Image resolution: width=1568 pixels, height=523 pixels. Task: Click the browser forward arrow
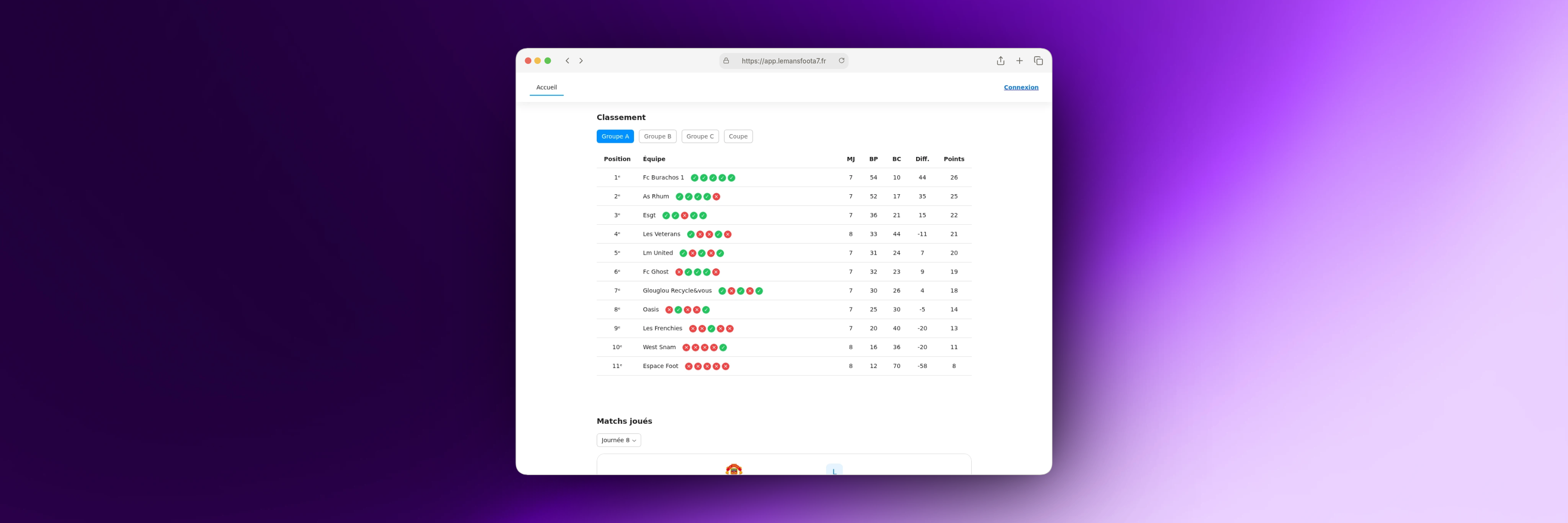pyautogui.click(x=581, y=61)
